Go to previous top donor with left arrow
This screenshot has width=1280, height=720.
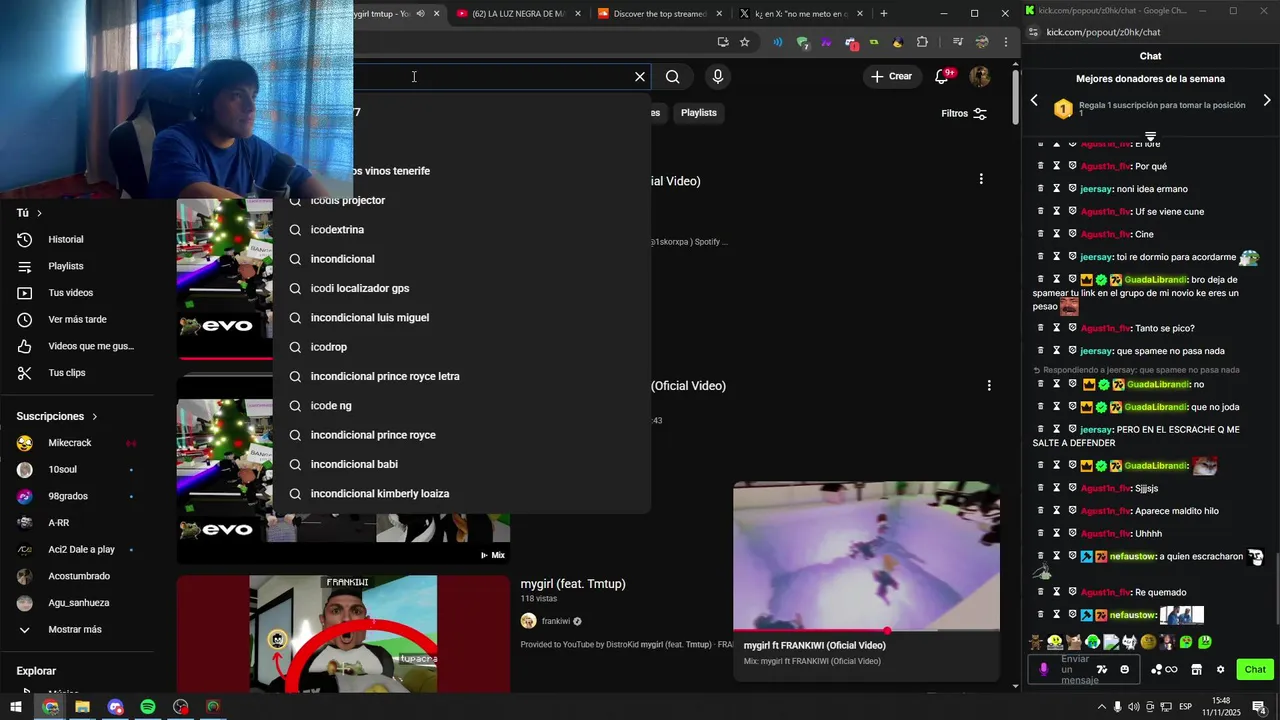pos(1034,100)
